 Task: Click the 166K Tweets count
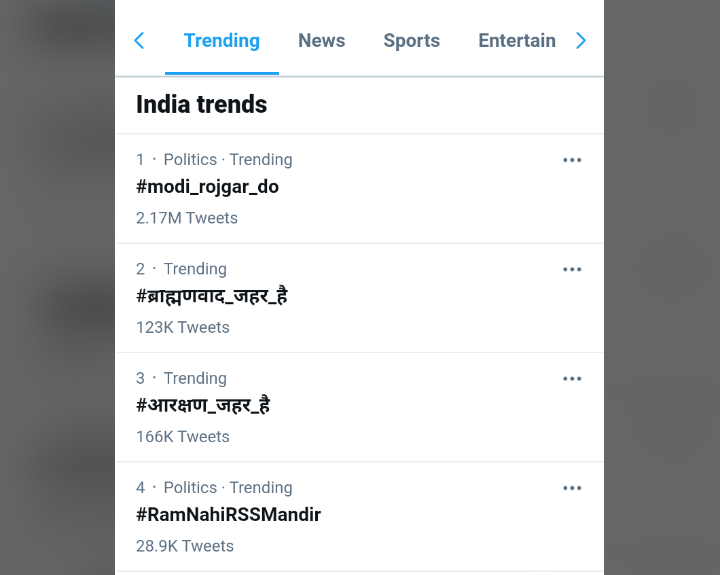click(183, 436)
